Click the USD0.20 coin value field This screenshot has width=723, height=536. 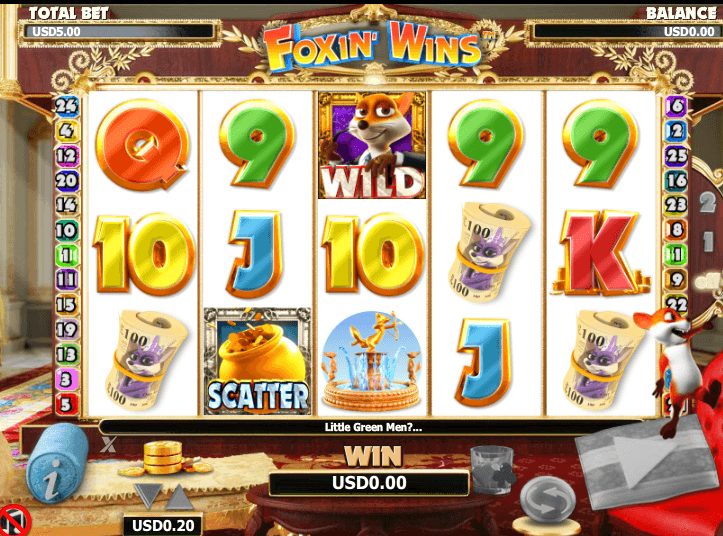[x=163, y=525]
